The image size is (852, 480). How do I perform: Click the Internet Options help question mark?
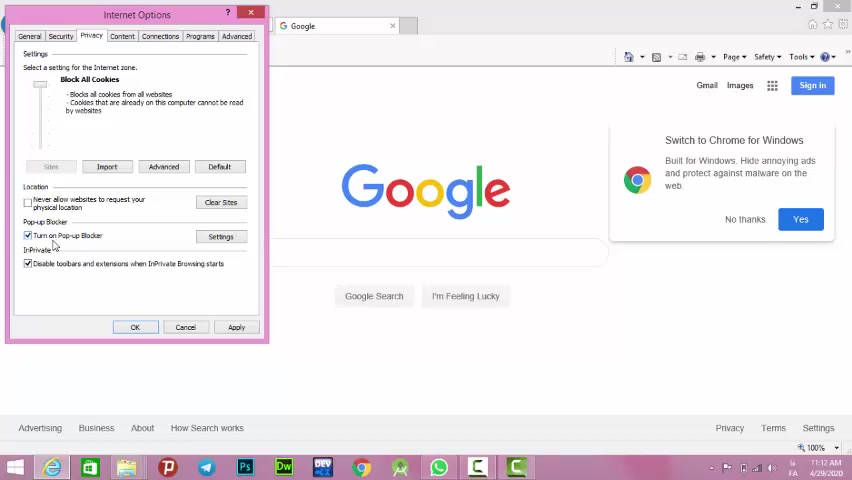(228, 12)
